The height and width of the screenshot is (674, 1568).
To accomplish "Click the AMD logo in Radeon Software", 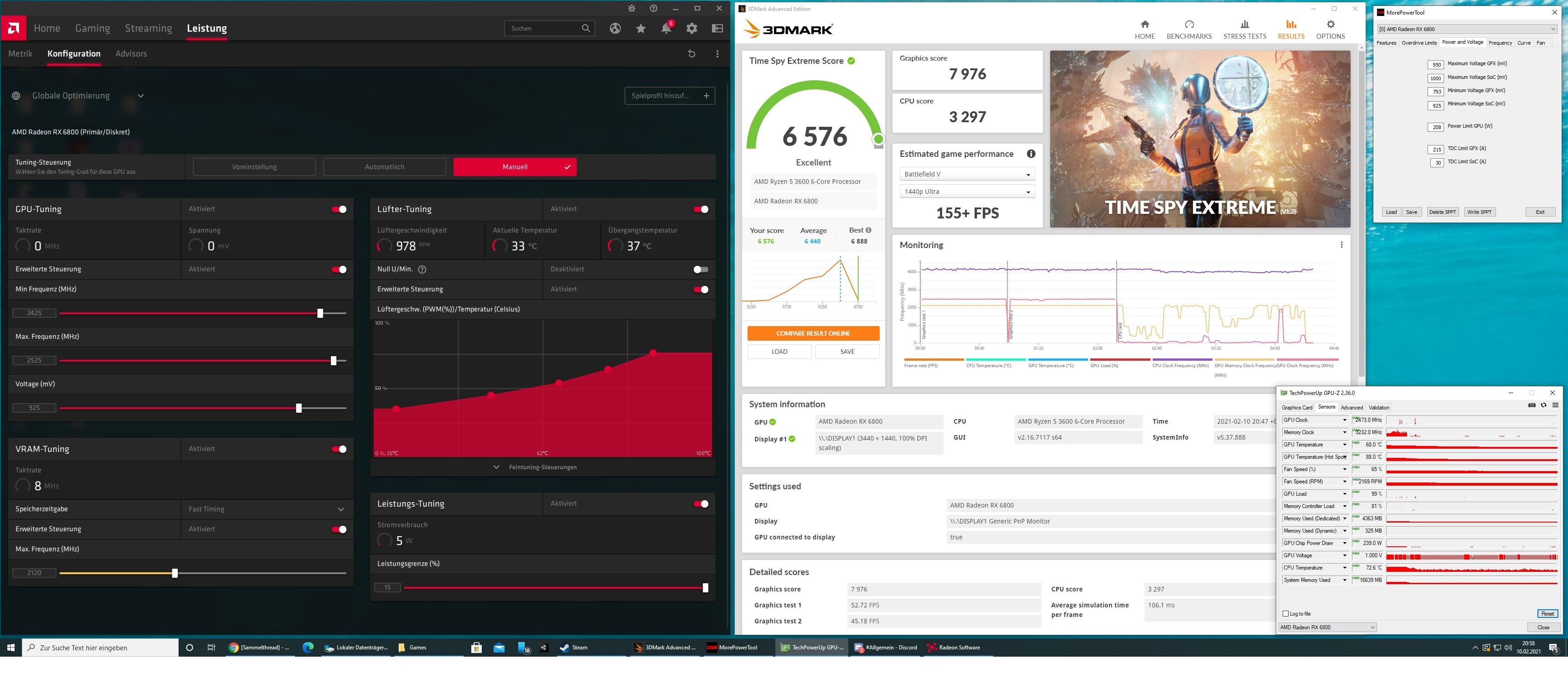I will tap(13, 28).
